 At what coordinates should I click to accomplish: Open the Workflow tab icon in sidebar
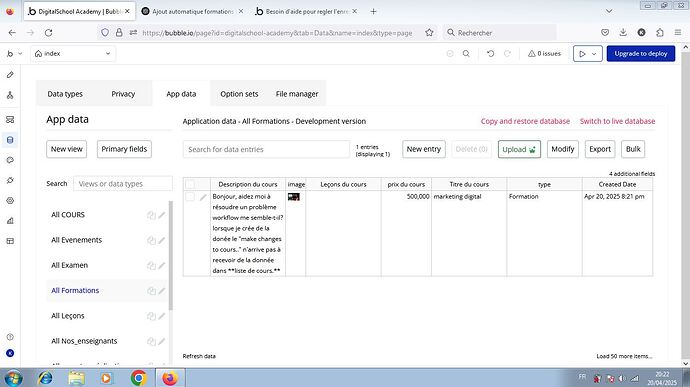(10, 96)
